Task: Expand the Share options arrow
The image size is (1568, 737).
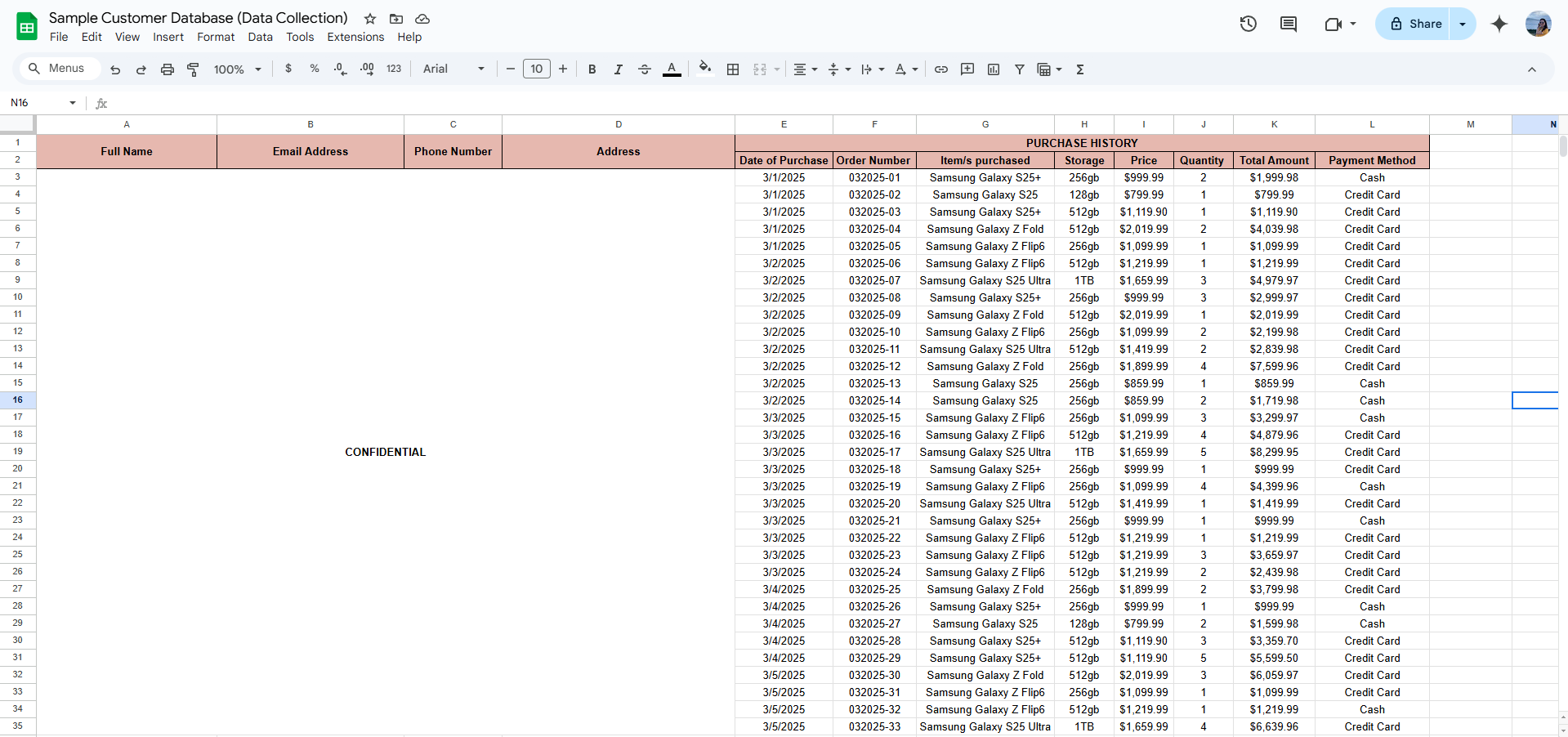Action: pos(1463,24)
